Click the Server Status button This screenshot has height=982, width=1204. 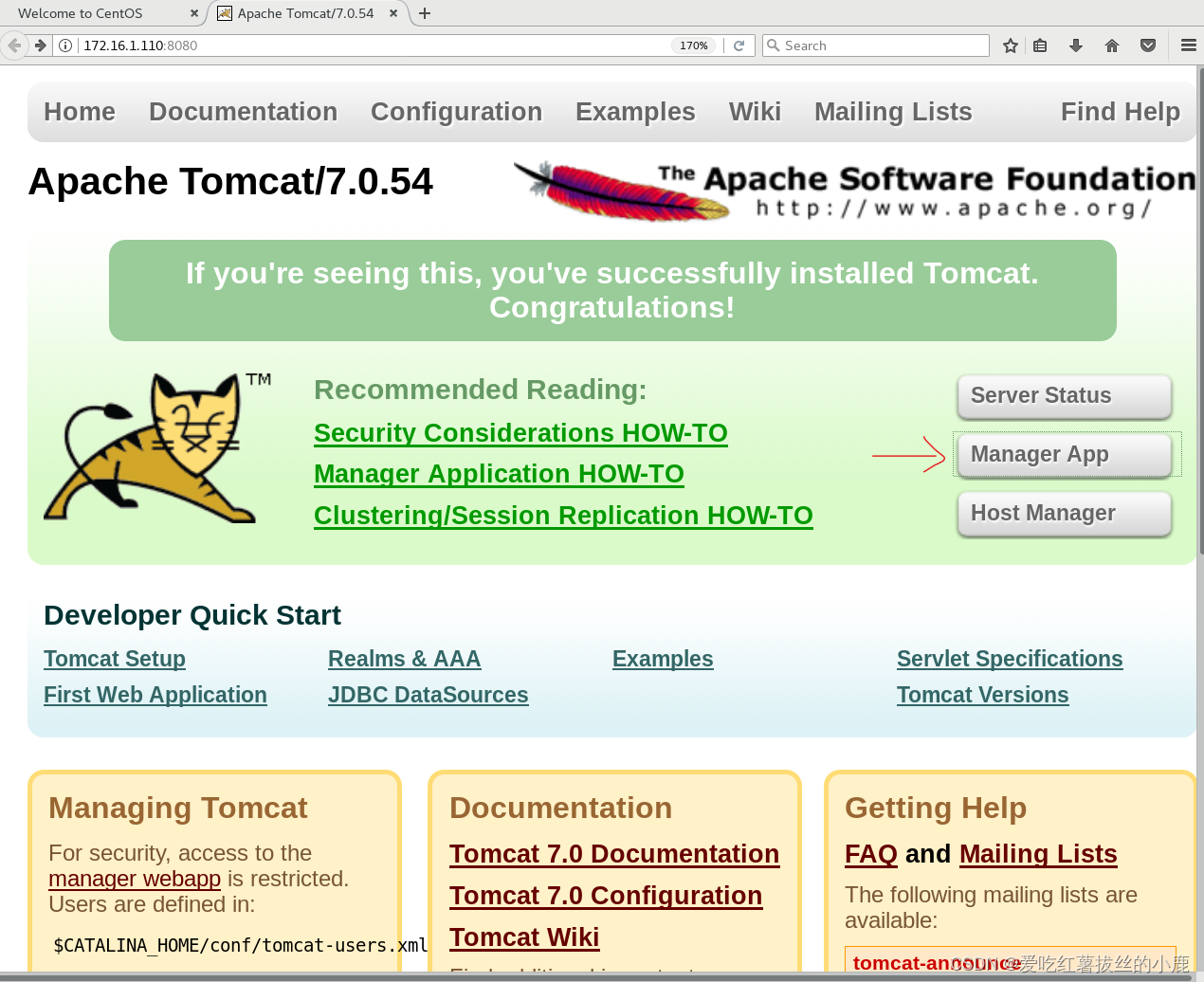1064,395
